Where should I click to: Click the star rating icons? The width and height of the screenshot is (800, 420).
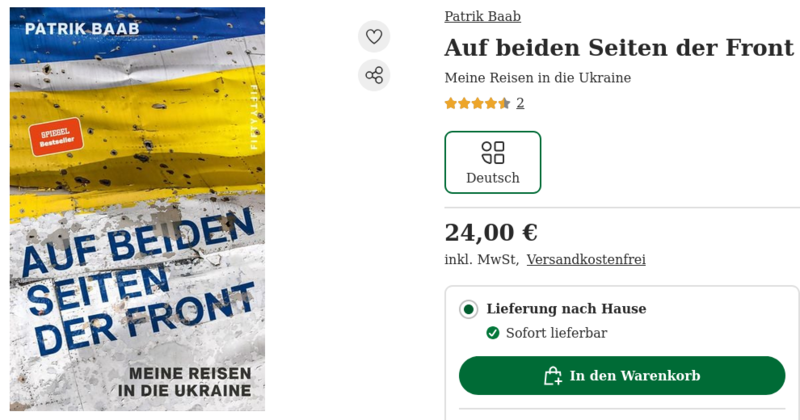(x=477, y=103)
